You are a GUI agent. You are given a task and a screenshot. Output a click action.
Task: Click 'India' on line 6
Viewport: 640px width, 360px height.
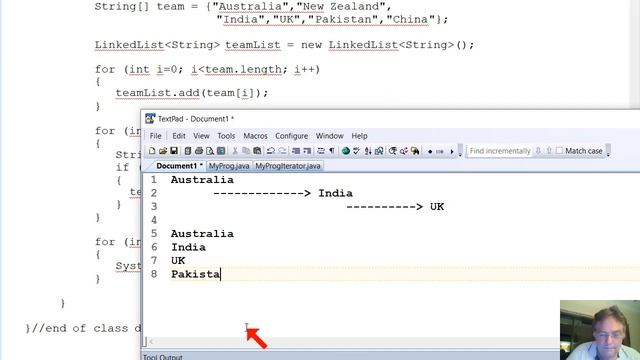[188, 247]
